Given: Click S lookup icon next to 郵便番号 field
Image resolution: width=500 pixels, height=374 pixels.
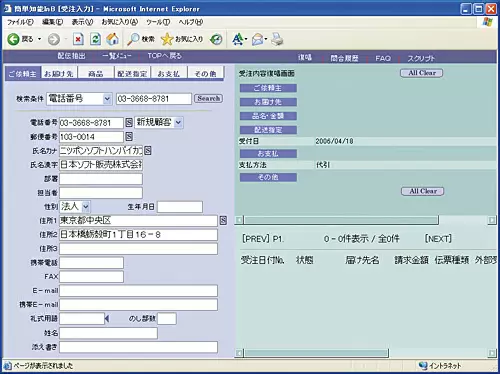Looking at the screenshot, I should pos(129,136).
